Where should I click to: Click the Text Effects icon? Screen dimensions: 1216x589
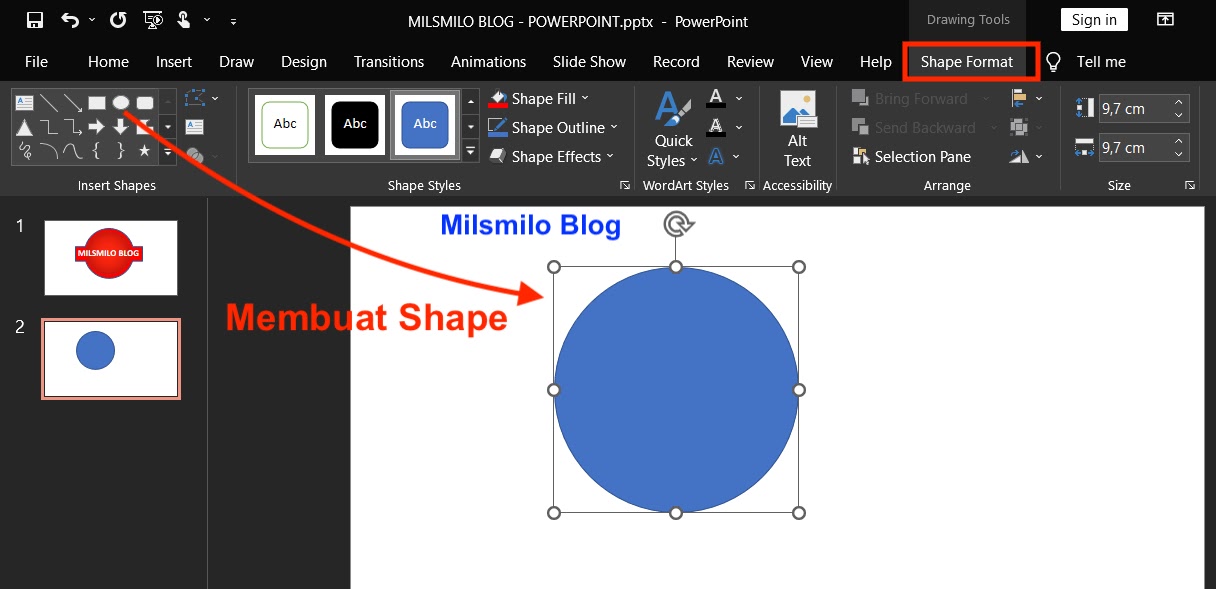pyautogui.click(x=716, y=156)
